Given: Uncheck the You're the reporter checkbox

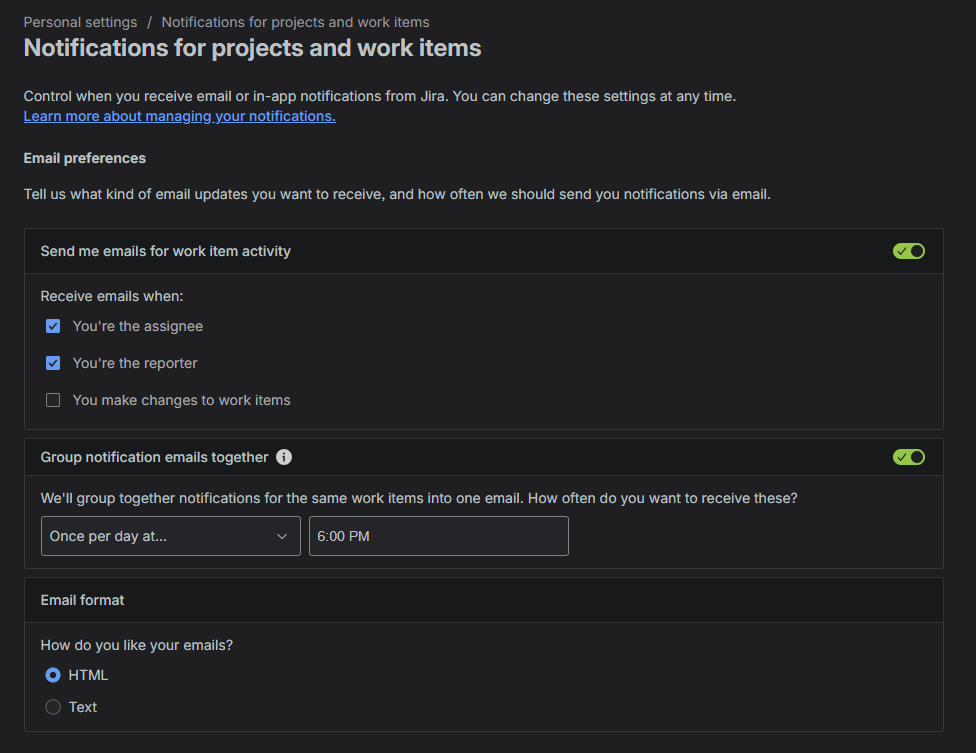Looking at the screenshot, I should point(53,363).
